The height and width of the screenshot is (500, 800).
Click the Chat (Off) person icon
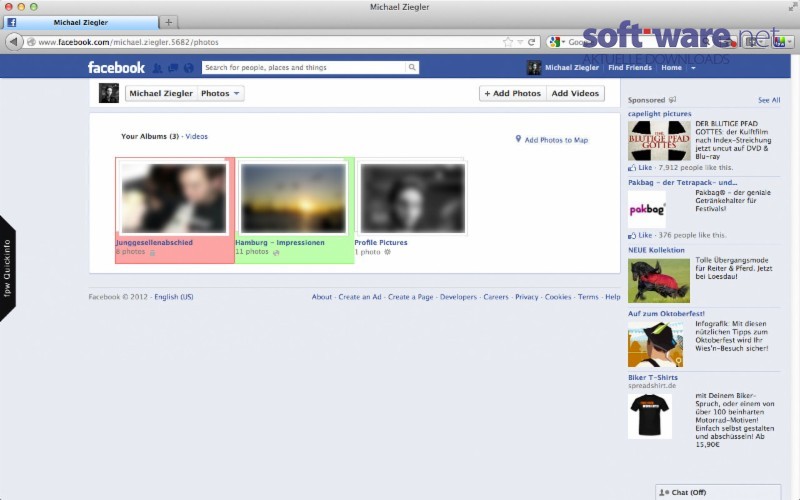point(664,492)
